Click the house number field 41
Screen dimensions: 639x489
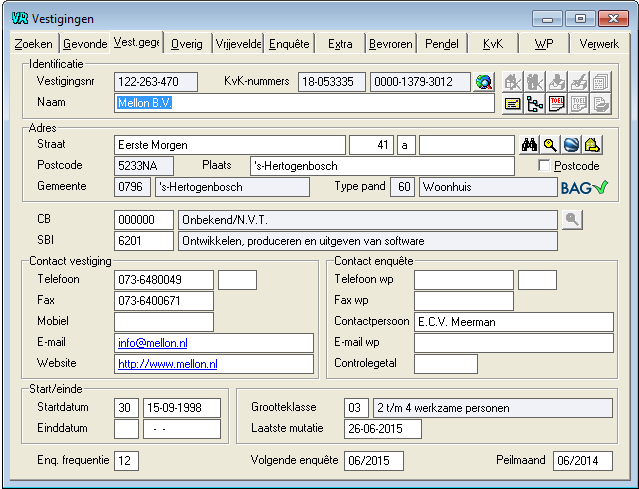(x=372, y=145)
